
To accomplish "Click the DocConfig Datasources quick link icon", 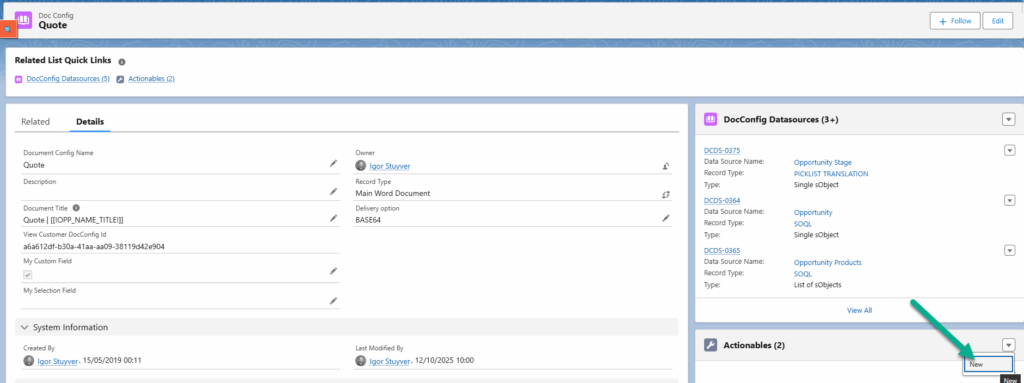I will pos(18,79).
